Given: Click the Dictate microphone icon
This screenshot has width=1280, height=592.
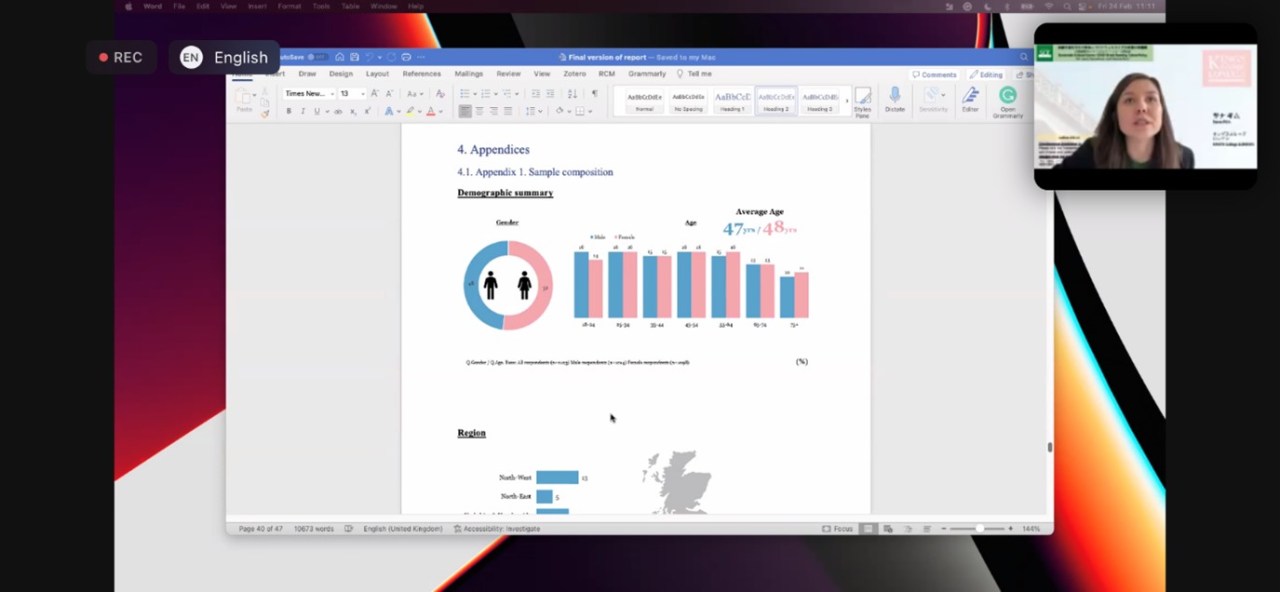Looking at the screenshot, I should coord(894,97).
